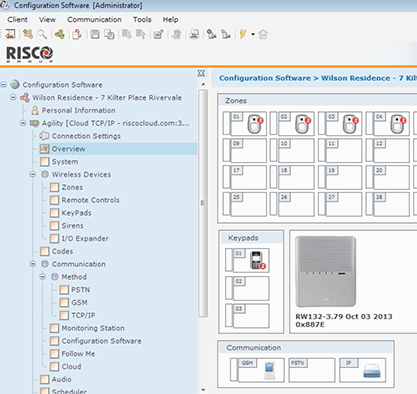
Task: Collapse the Agility Cloud TCP/IP node
Action: pos(23,123)
